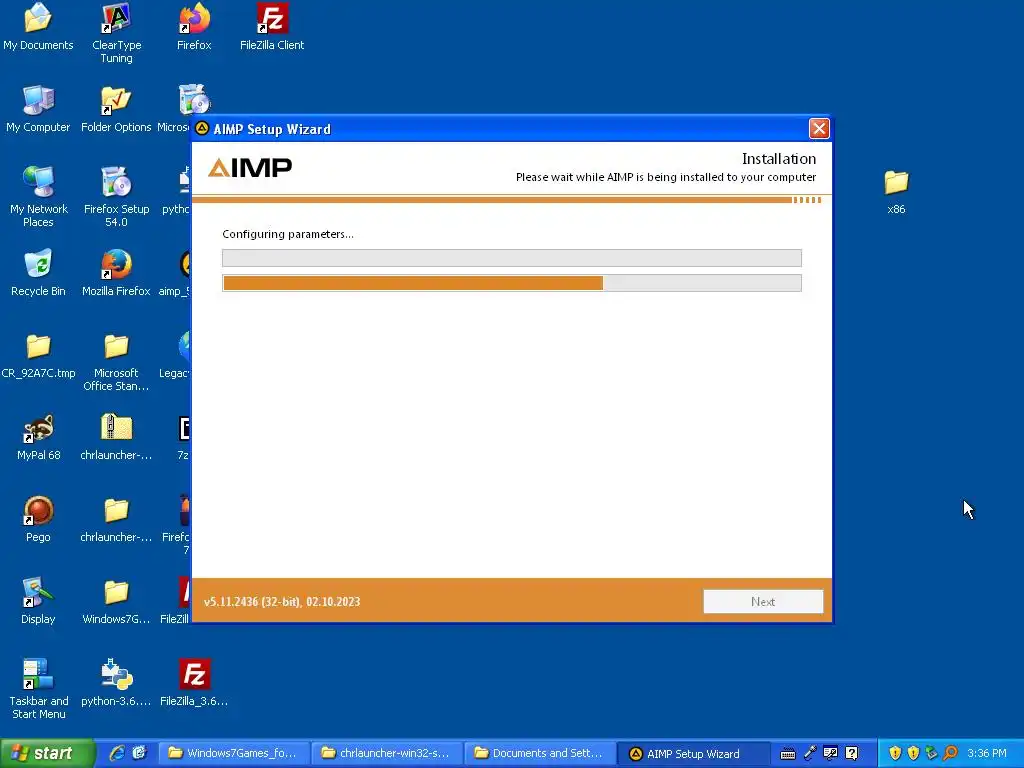Click the "v5.11.2436 (32-bit), 02.10.2023" version text
The image size is (1024, 768).
click(x=281, y=601)
